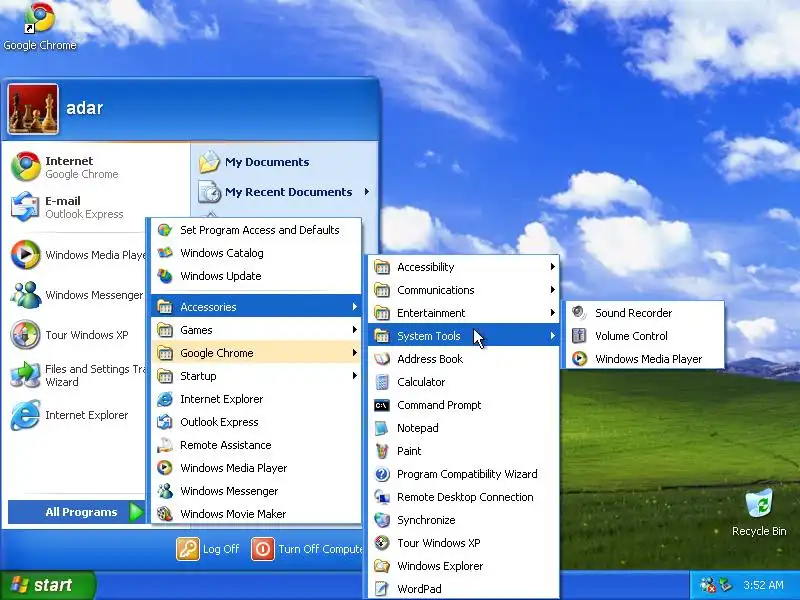Expand Startup submenu
Screen dimensions: 800x600
(x=257, y=376)
